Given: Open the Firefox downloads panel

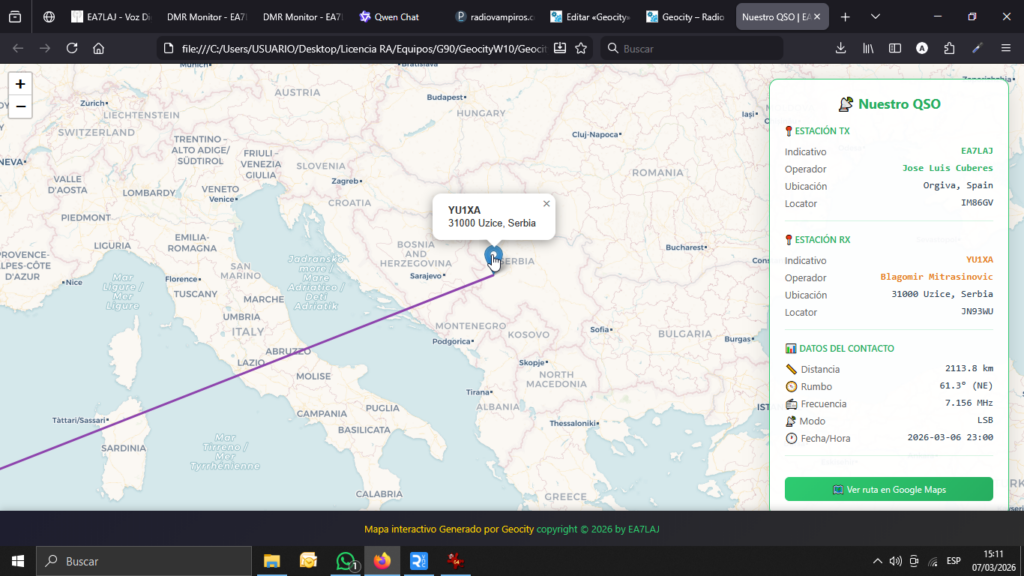Looking at the screenshot, I should (841, 48).
